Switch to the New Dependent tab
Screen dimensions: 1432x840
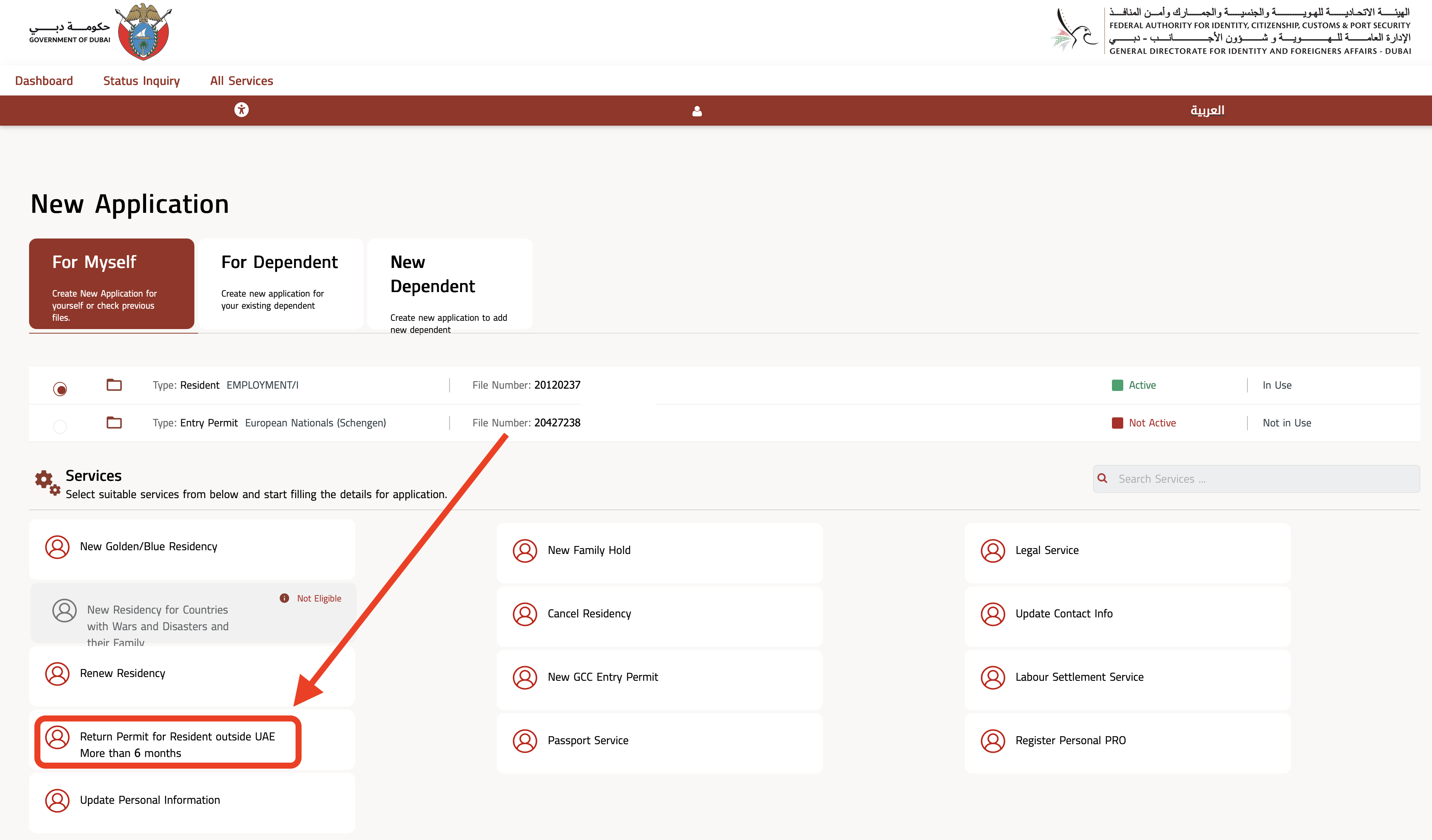tap(450, 283)
